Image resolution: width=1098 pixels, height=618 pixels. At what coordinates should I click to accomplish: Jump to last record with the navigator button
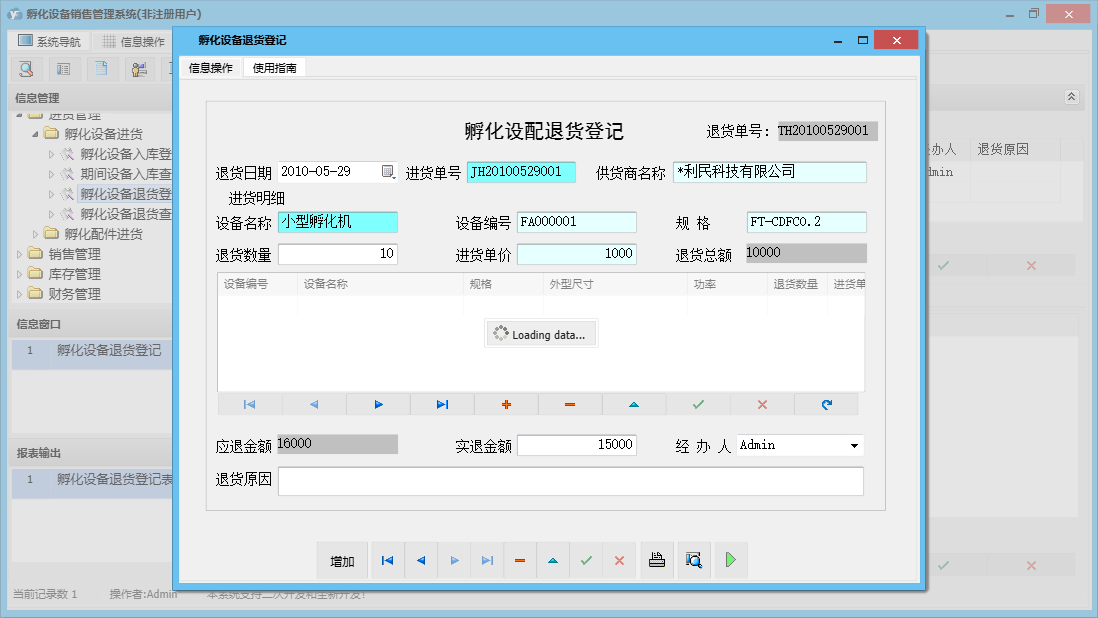pyautogui.click(x=487, y=560)
